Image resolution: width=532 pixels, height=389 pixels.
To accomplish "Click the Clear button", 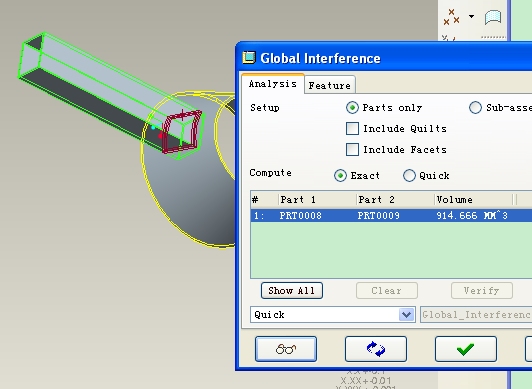I will pos(387,291).
